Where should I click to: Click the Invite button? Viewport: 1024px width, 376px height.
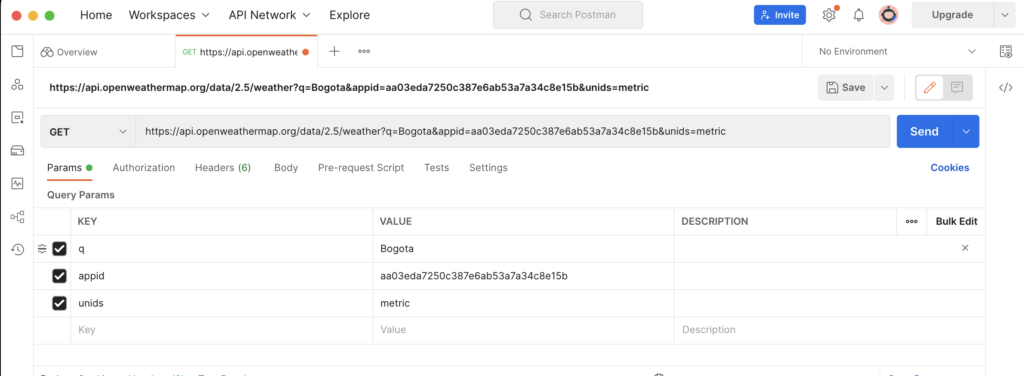pyautogui.click(x=780, y=15)
